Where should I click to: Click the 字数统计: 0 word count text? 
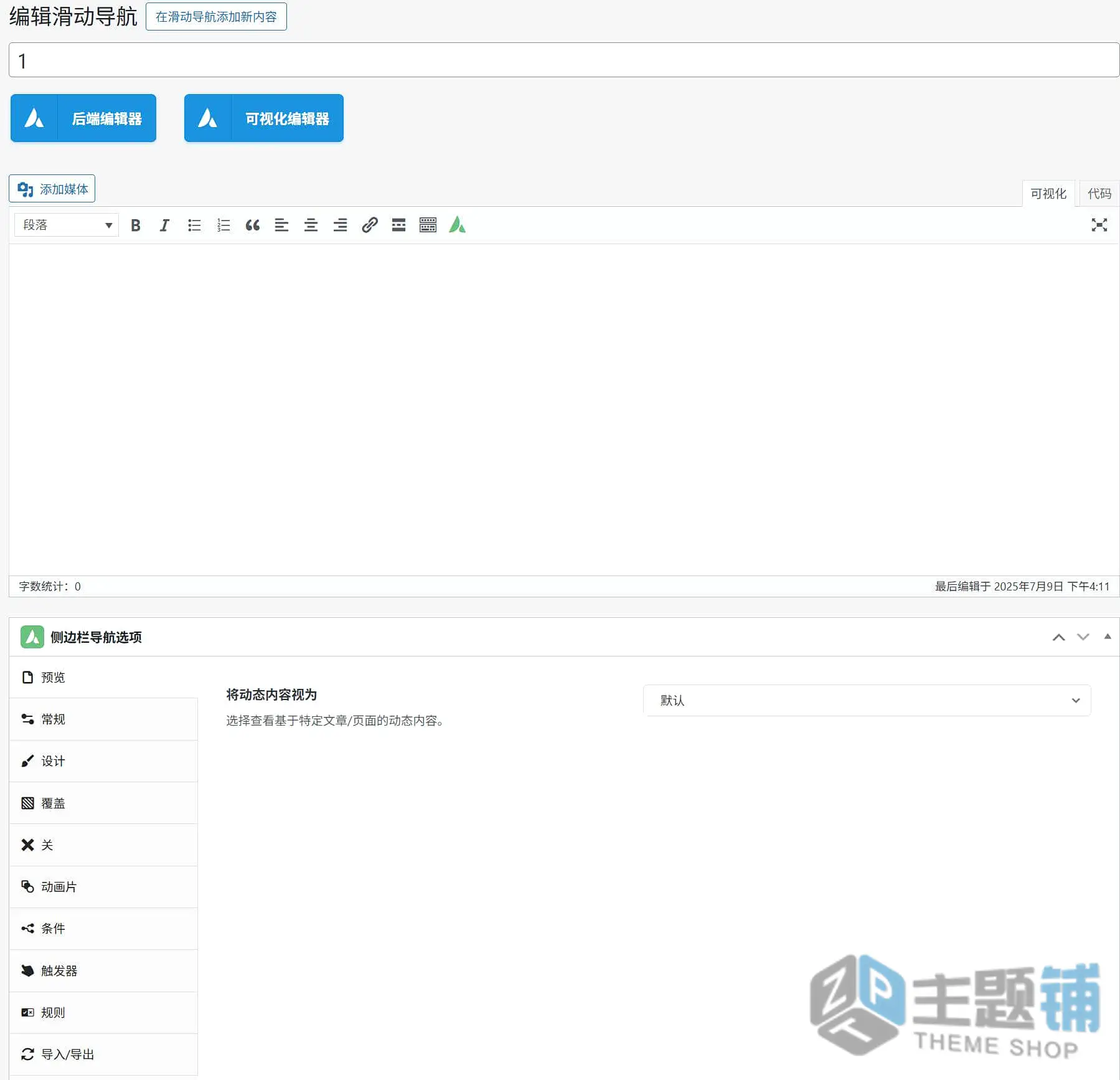click(50, 587)
